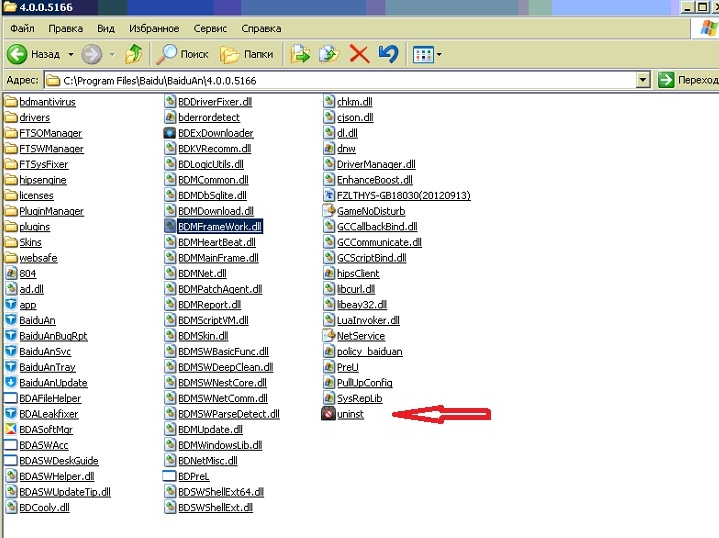The height and width of the screenshot is (538, 719).
Task: Click the Copy To folder toolbar icon
Action: click(330, 54)
